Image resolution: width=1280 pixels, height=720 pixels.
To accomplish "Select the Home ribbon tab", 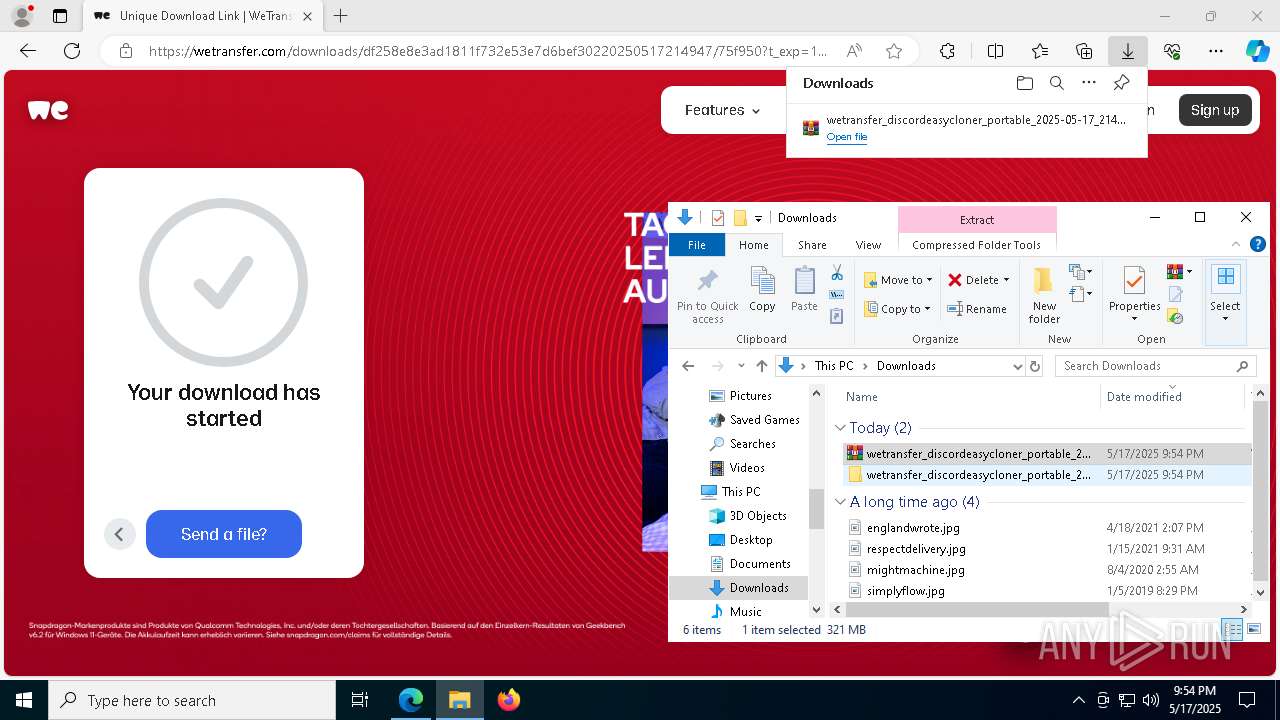I will [x=754, y=244].
